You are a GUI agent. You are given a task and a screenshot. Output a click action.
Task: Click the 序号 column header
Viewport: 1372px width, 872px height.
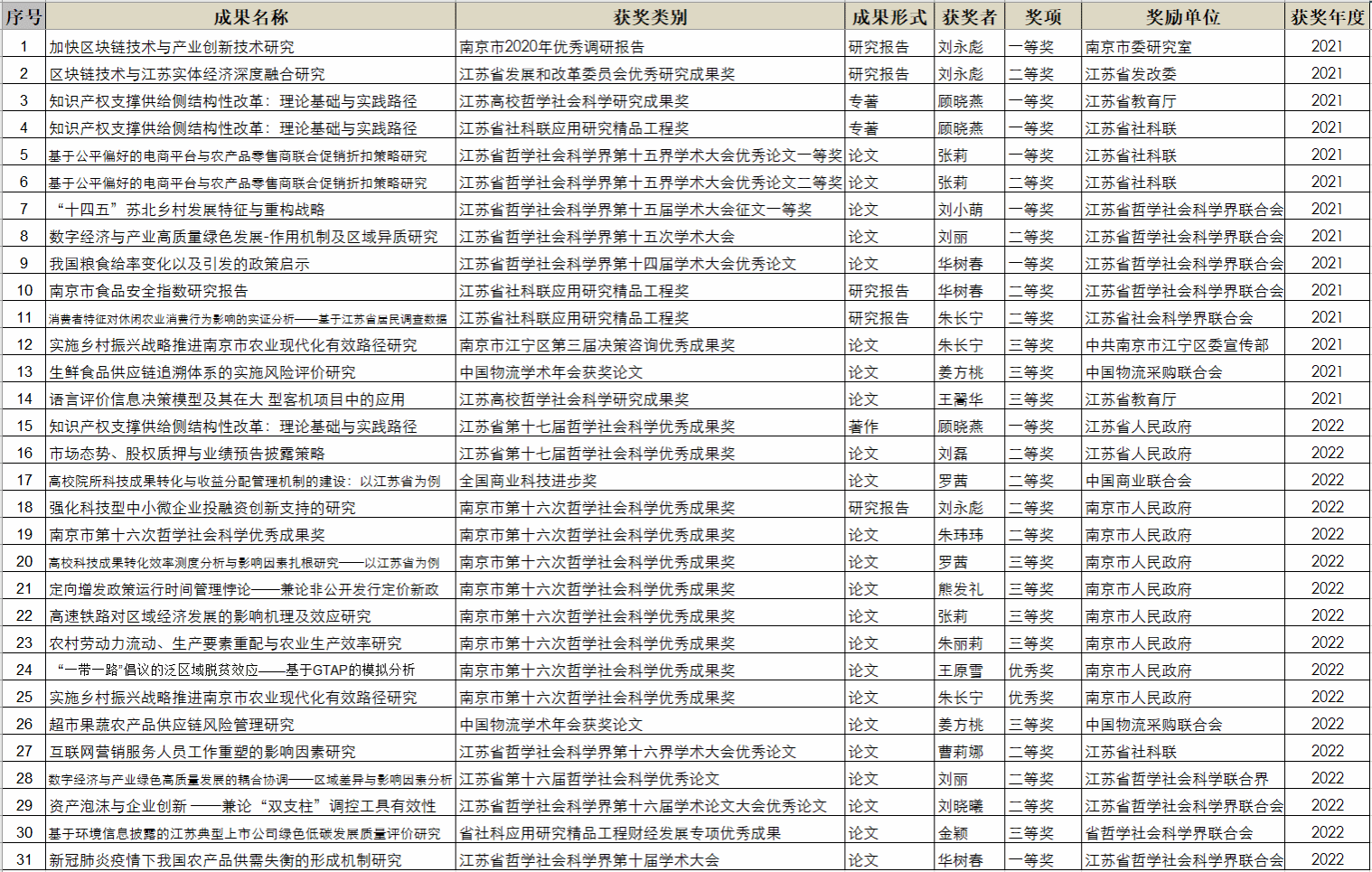[x=23, y=17]
